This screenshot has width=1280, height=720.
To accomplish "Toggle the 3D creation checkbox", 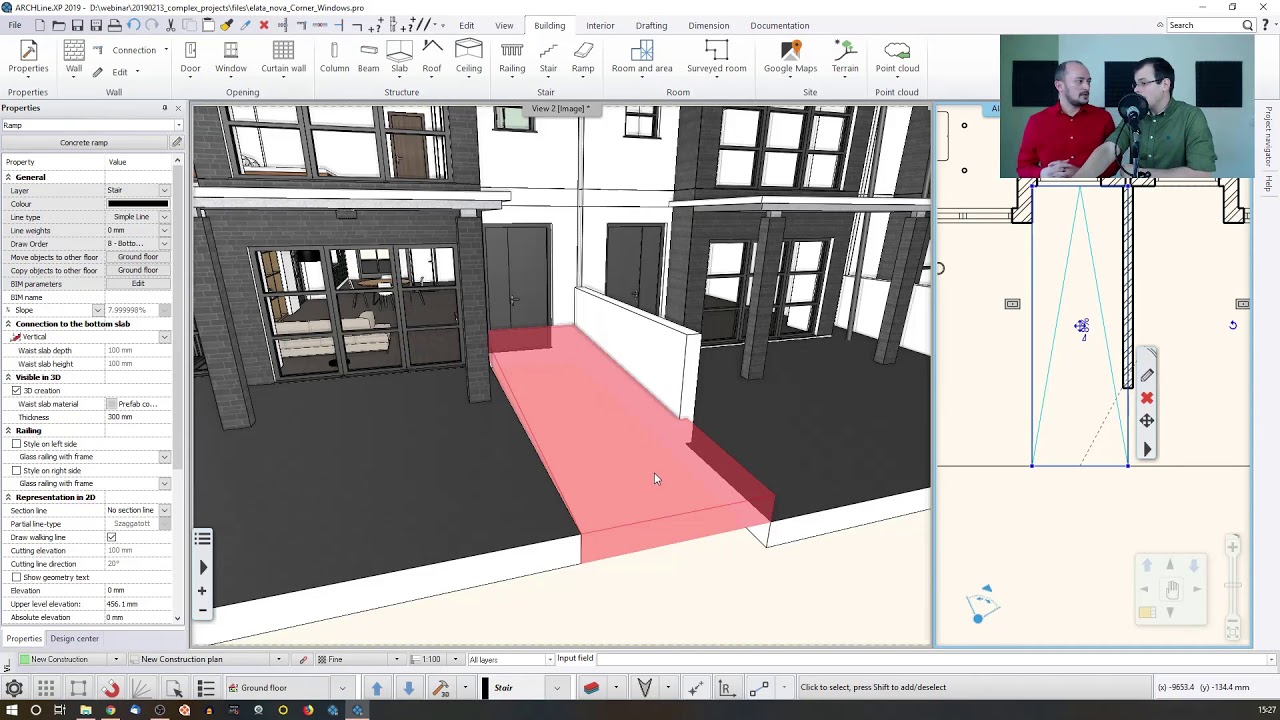I will point(16,390).
